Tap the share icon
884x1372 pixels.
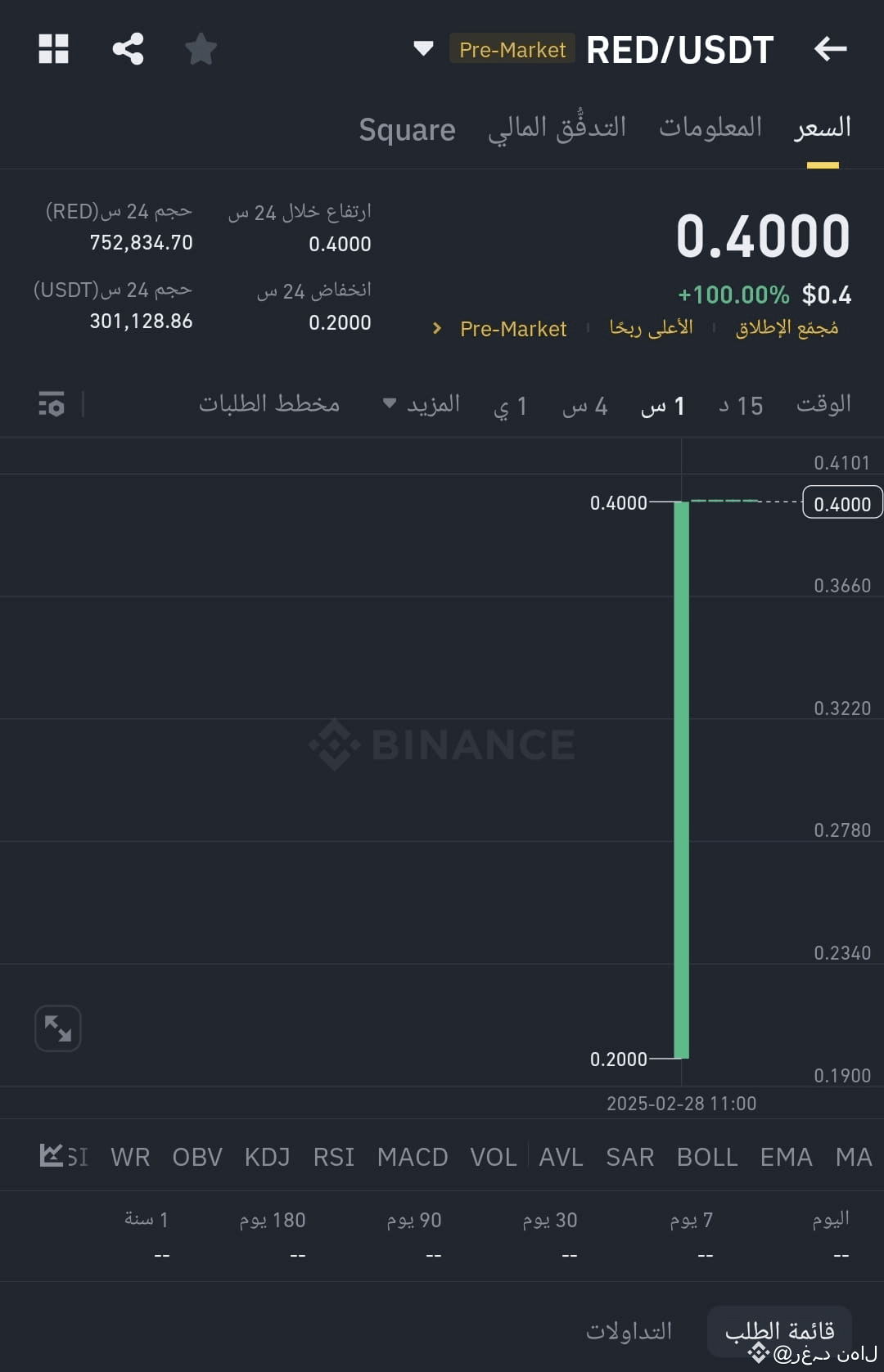(x=128, y=49)
